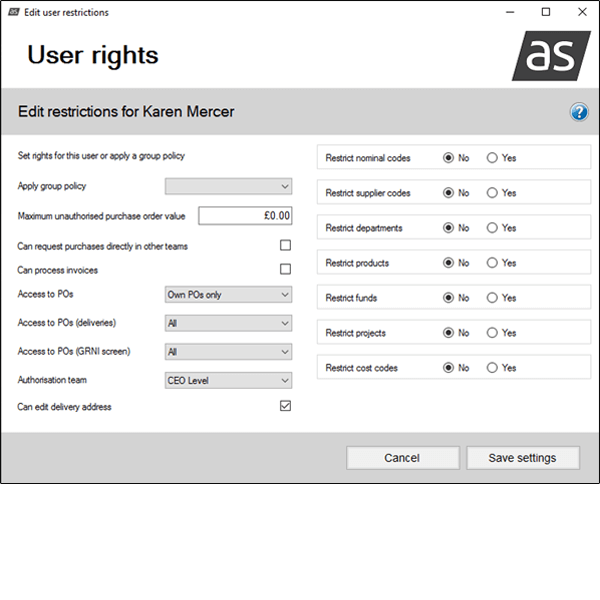Select Yes for Restrict supplier codes
Screen dimensions: 600x600
click(492, 192)
